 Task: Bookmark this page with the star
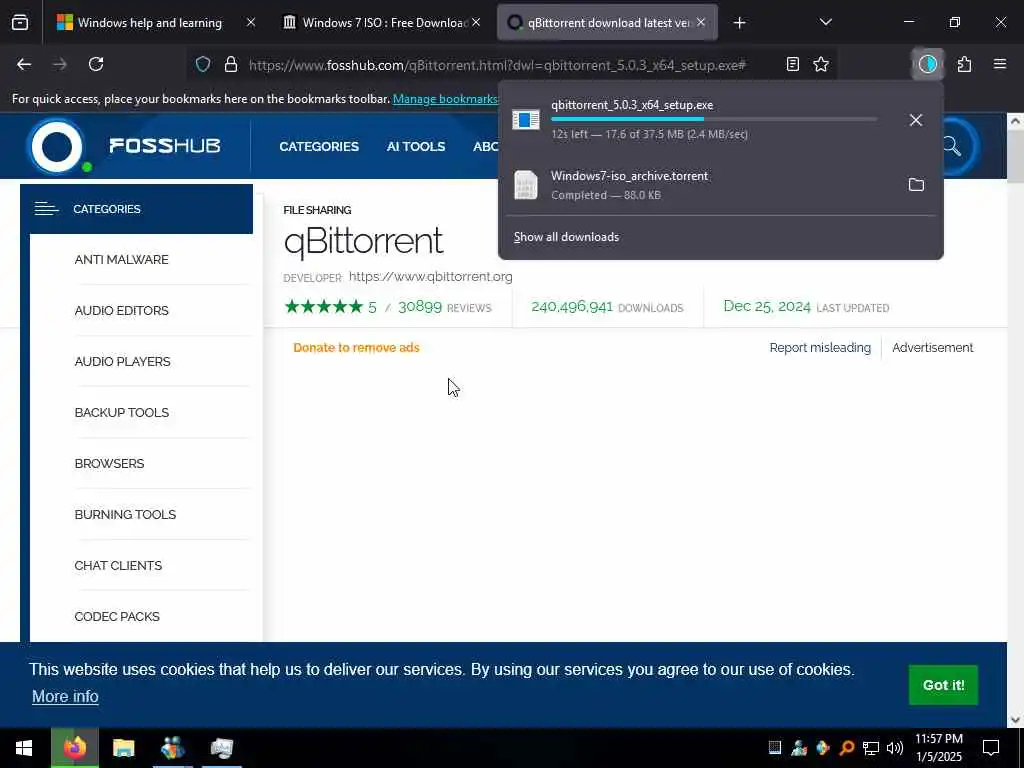pyautogui.click(x=821, y=64)
